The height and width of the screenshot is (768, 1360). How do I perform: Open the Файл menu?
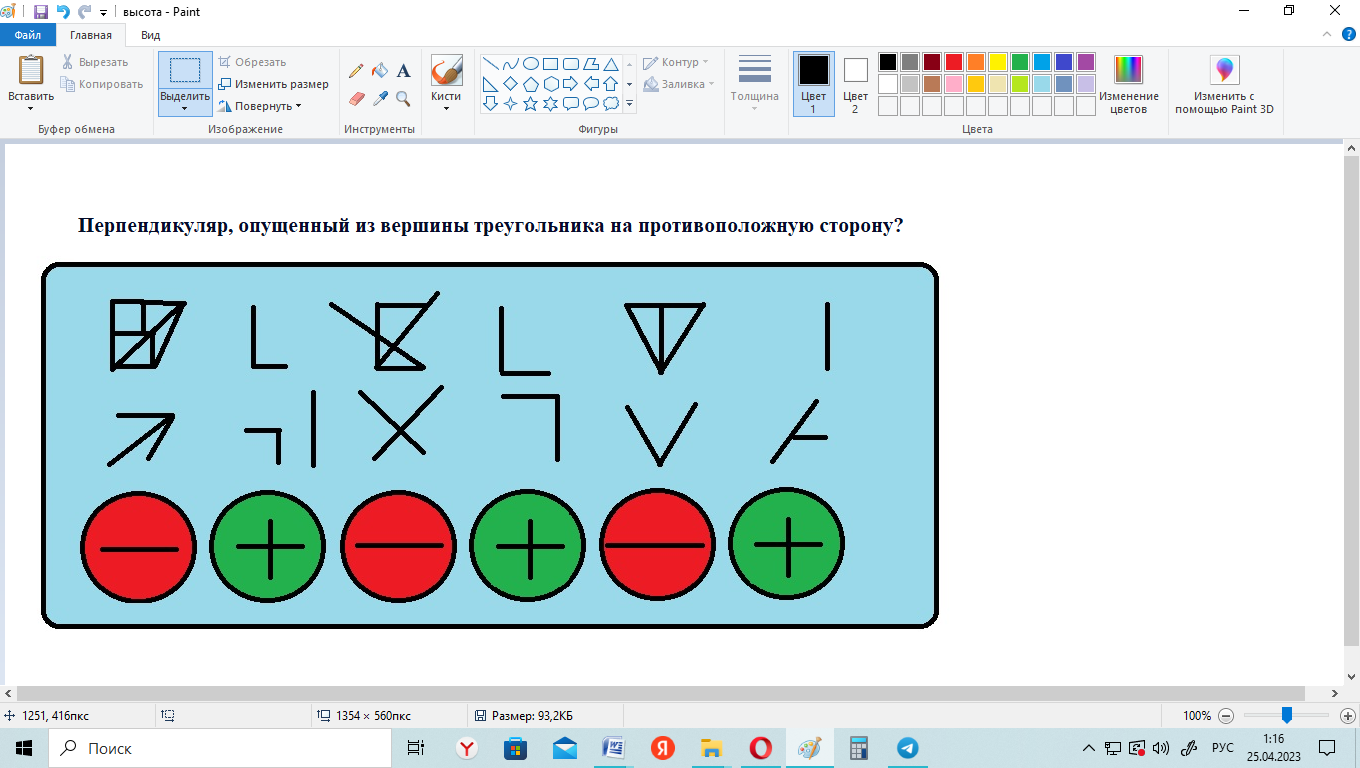(27, 35)
